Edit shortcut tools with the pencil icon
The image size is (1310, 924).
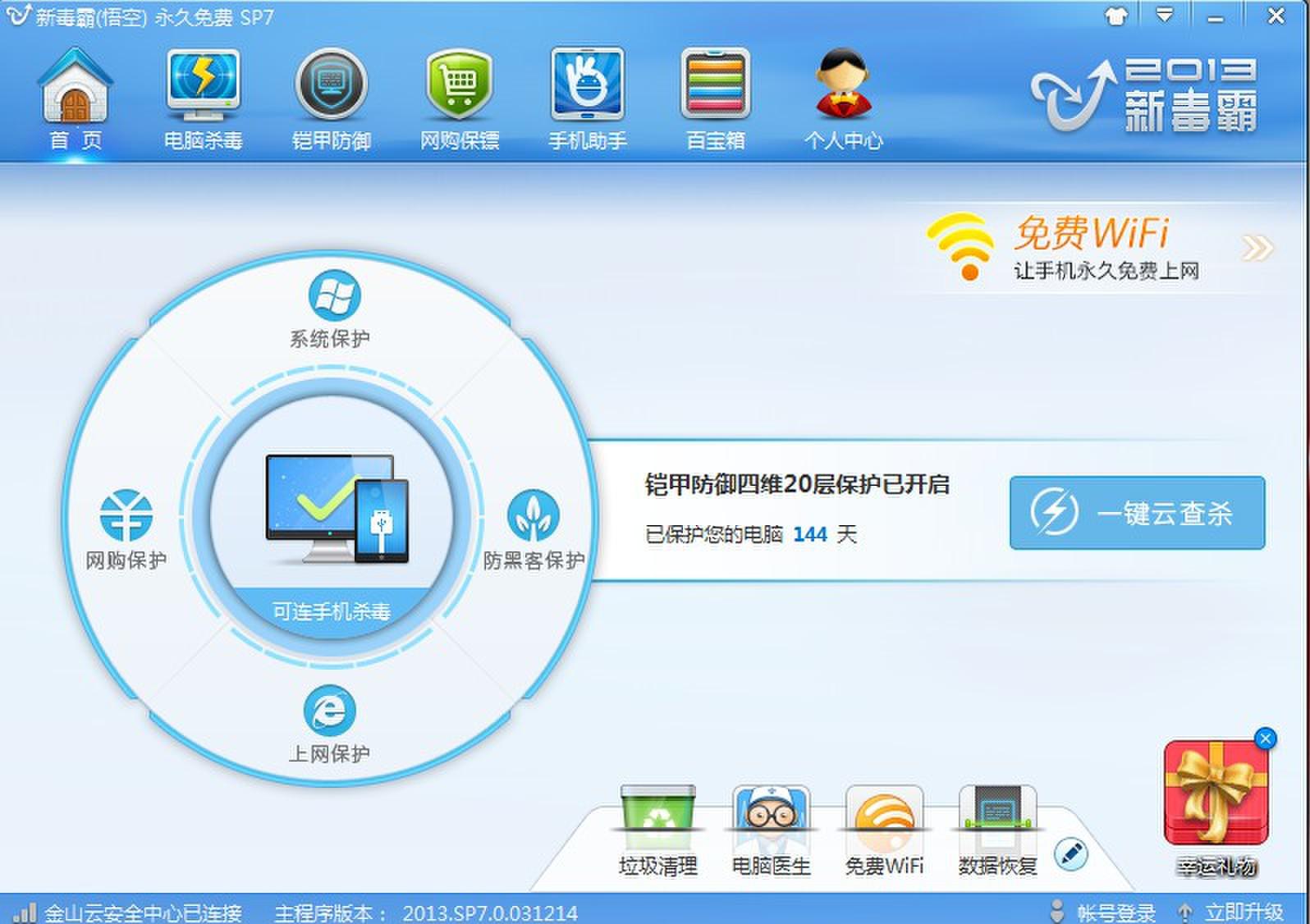[1070, 854]
